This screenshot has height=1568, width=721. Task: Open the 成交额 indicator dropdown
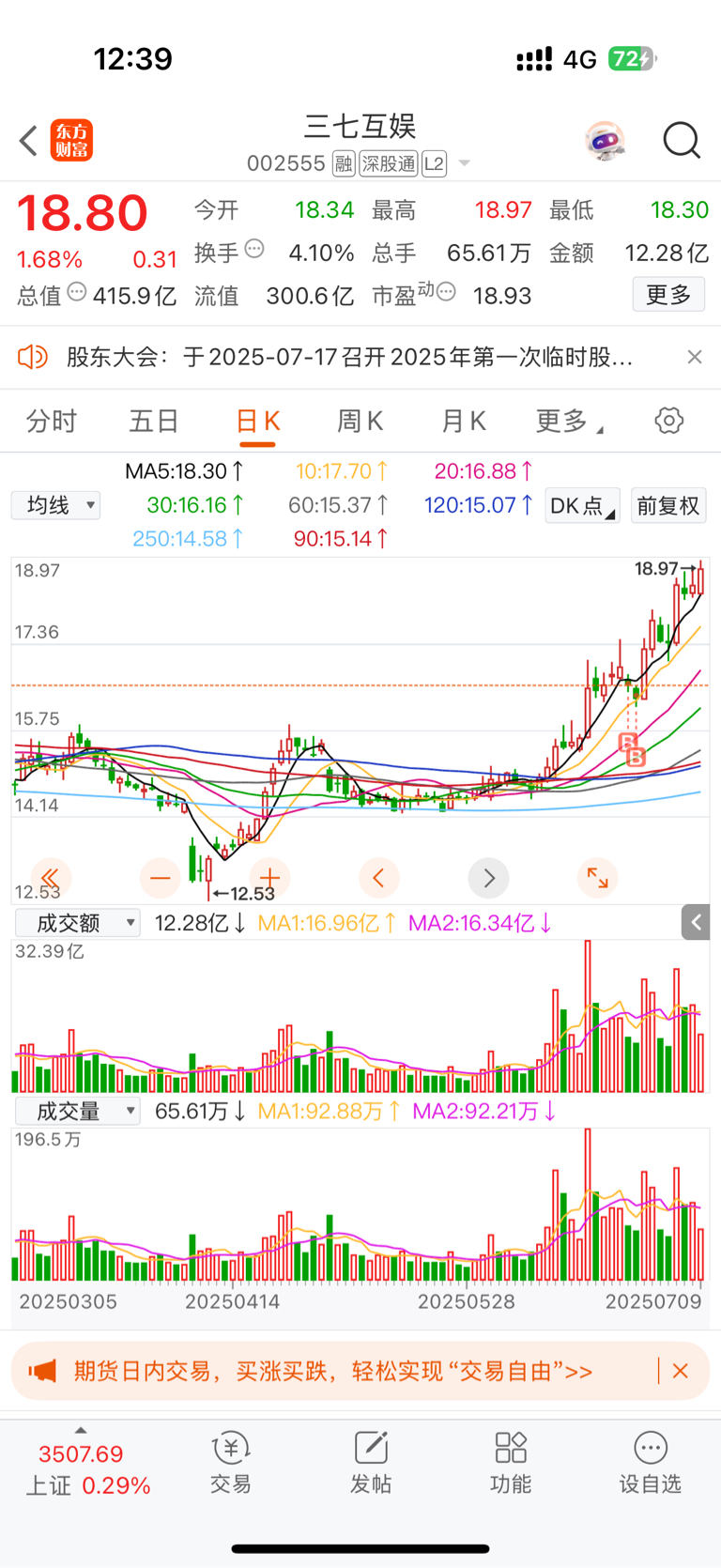[78, 923]
